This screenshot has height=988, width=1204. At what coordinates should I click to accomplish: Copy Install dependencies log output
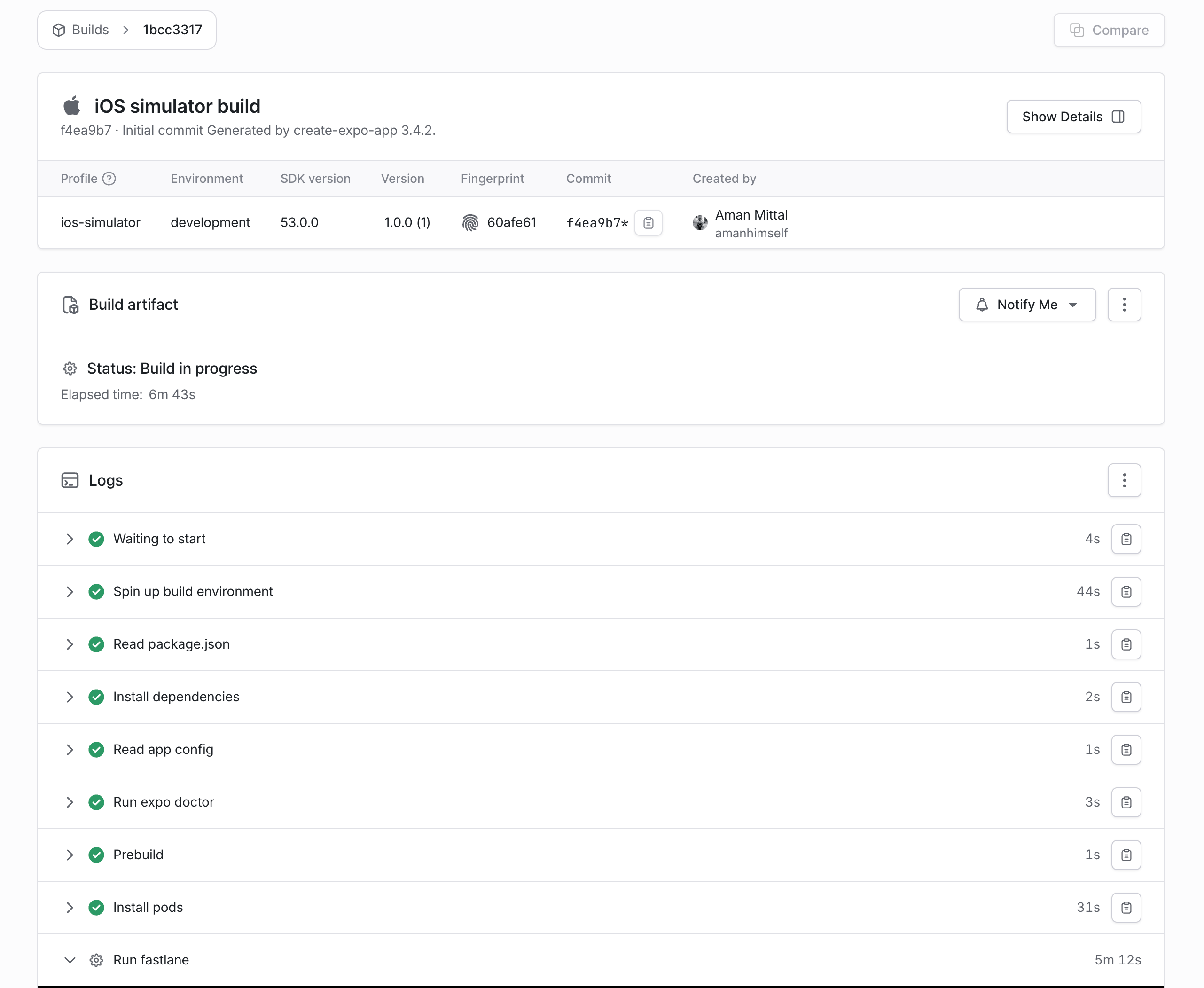[1126, 697]
